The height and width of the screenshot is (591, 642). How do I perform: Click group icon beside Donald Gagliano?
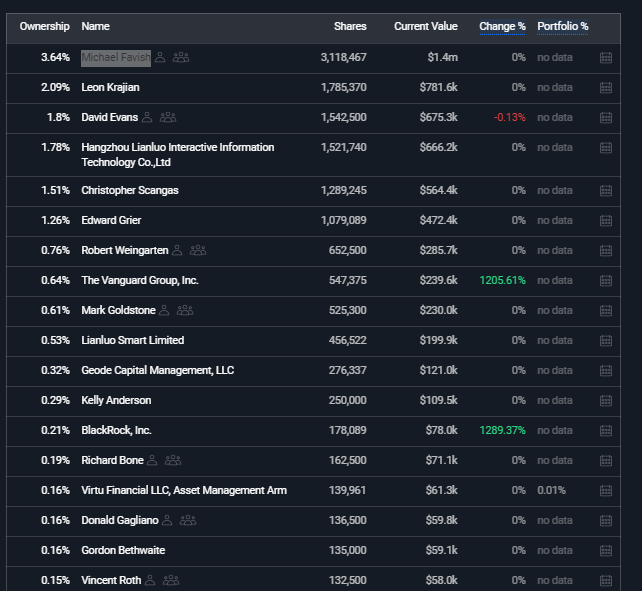[188, 520]
